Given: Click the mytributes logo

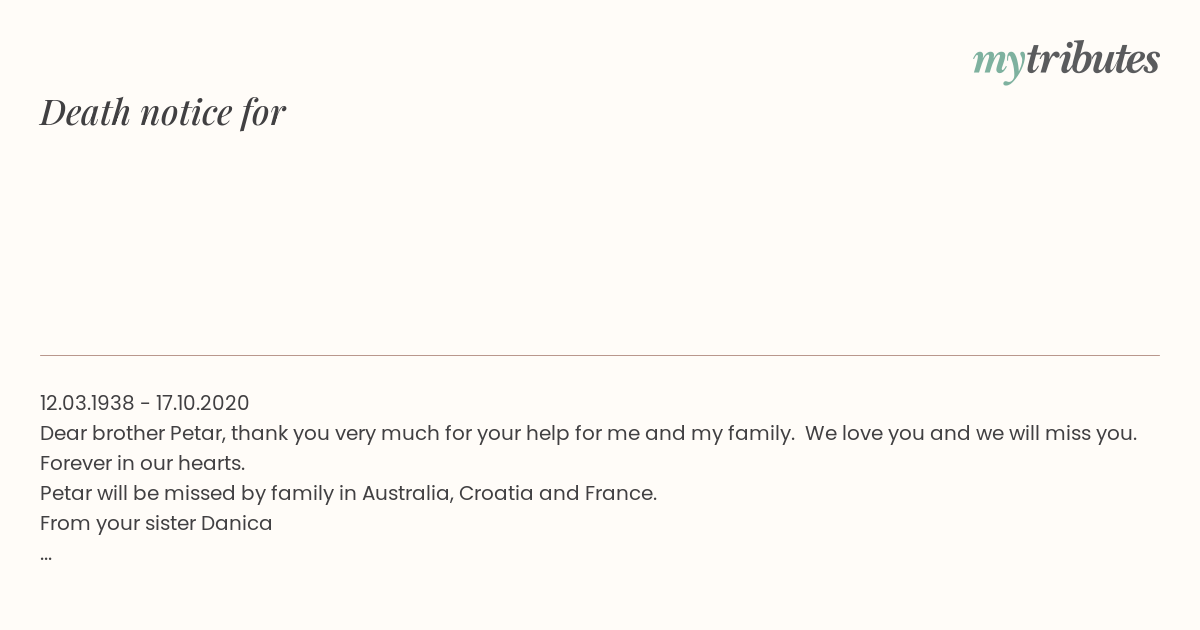Looking at the screenshot, I should click(1066, 61).
